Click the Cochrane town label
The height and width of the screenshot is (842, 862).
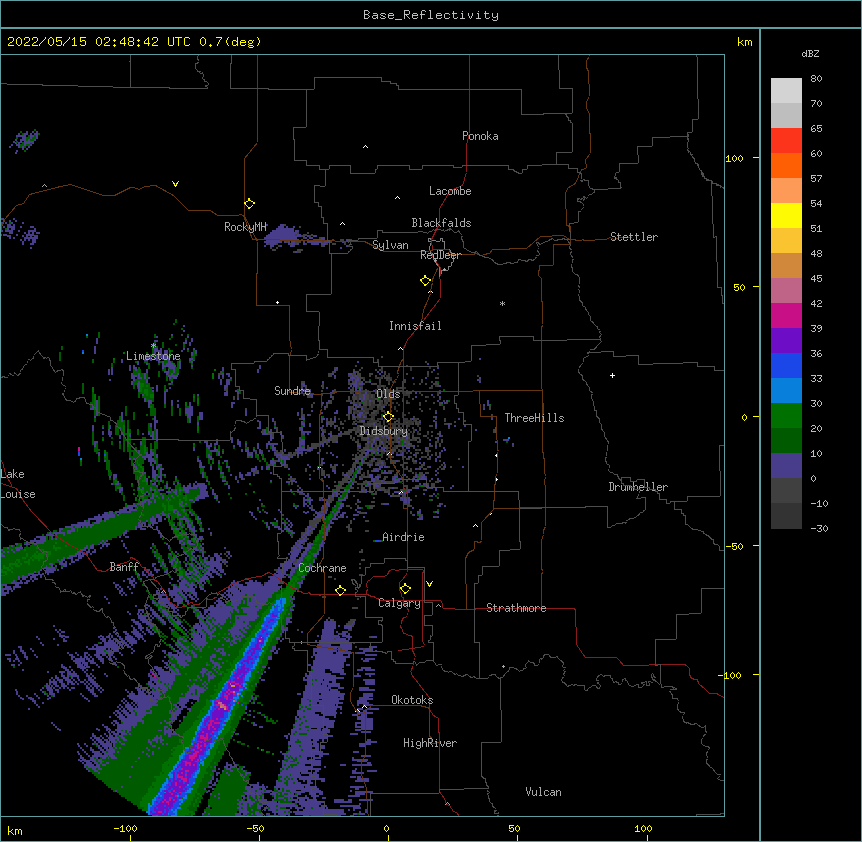(x=322, y=568)
